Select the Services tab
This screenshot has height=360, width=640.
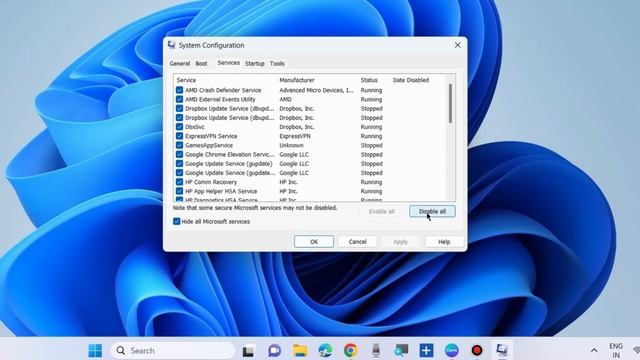coord(229,63)
